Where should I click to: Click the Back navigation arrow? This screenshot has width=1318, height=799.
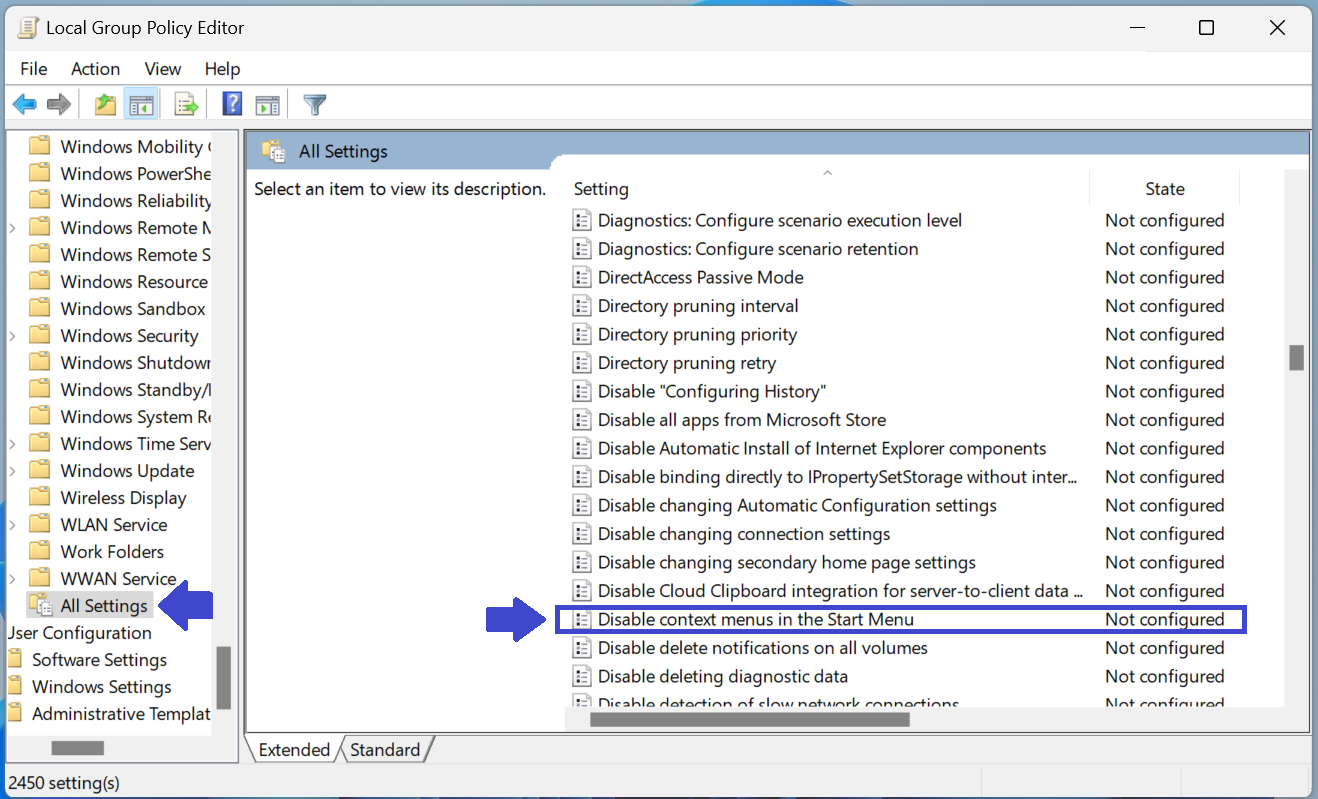24,104
